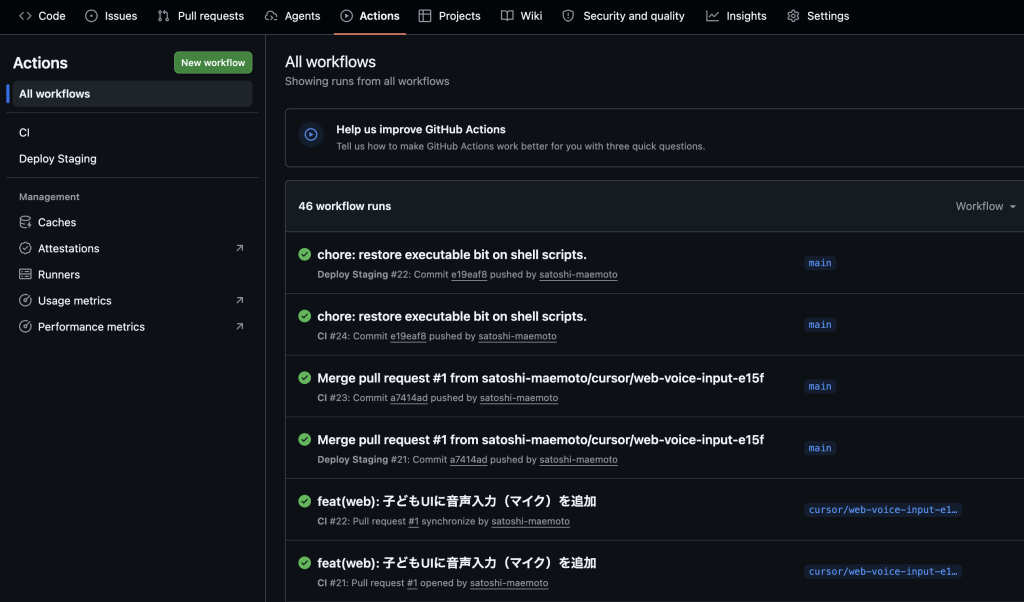
Task: Open commit a7414ad in Deploy Staging #21
Action: point(468,460)
